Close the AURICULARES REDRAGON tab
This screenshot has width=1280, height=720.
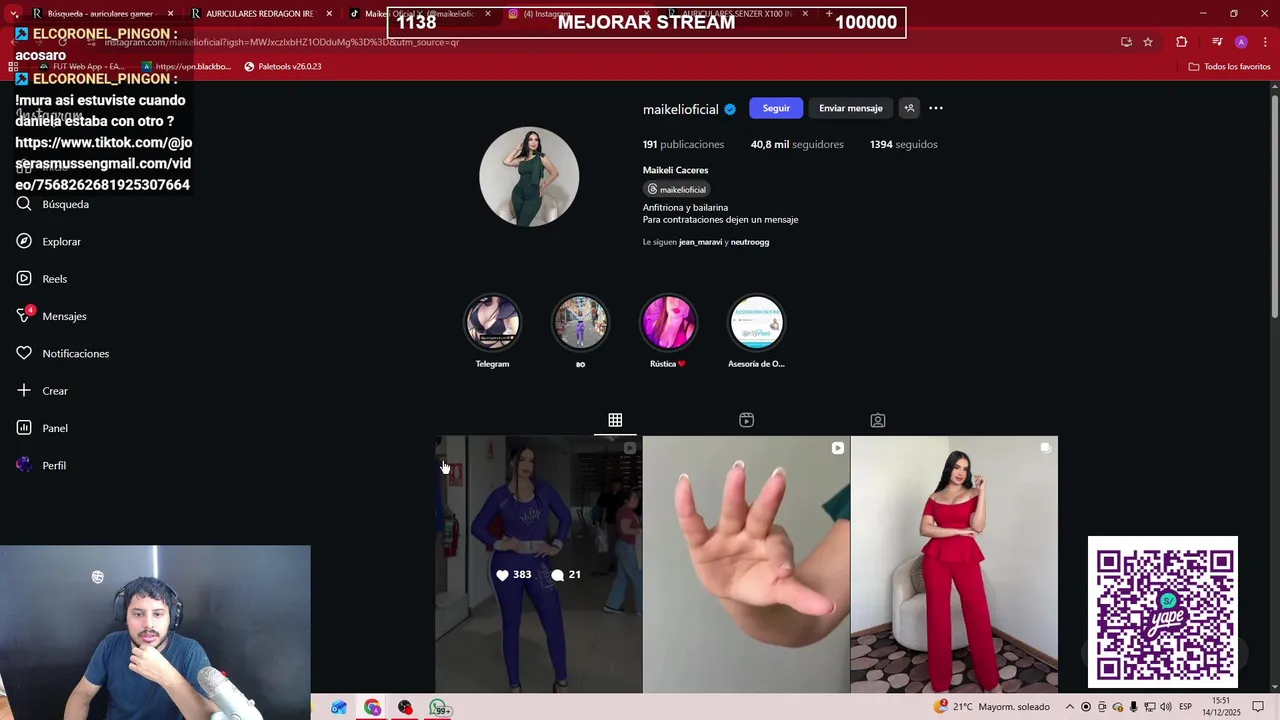click(x=329, y=14)
